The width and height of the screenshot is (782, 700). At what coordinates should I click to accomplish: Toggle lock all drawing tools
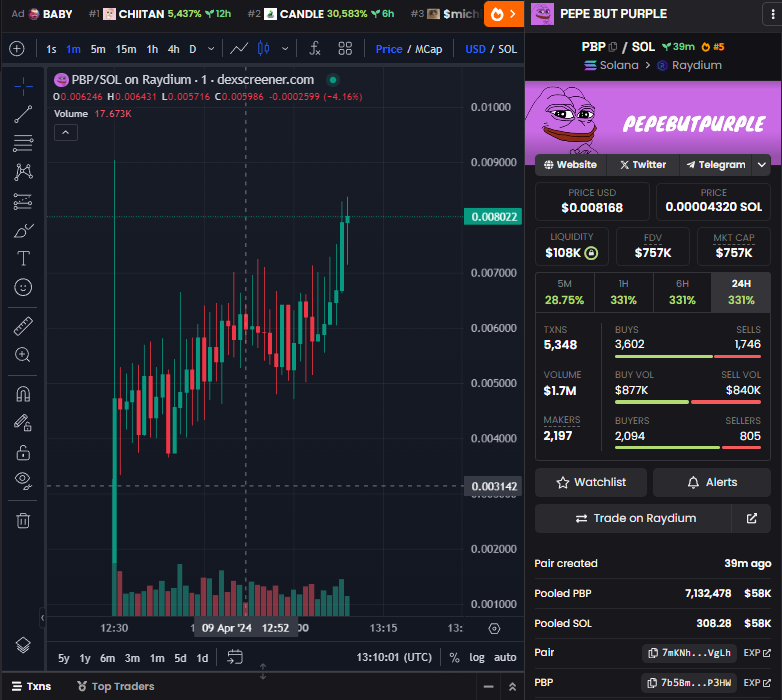click(x=23, y=452)
